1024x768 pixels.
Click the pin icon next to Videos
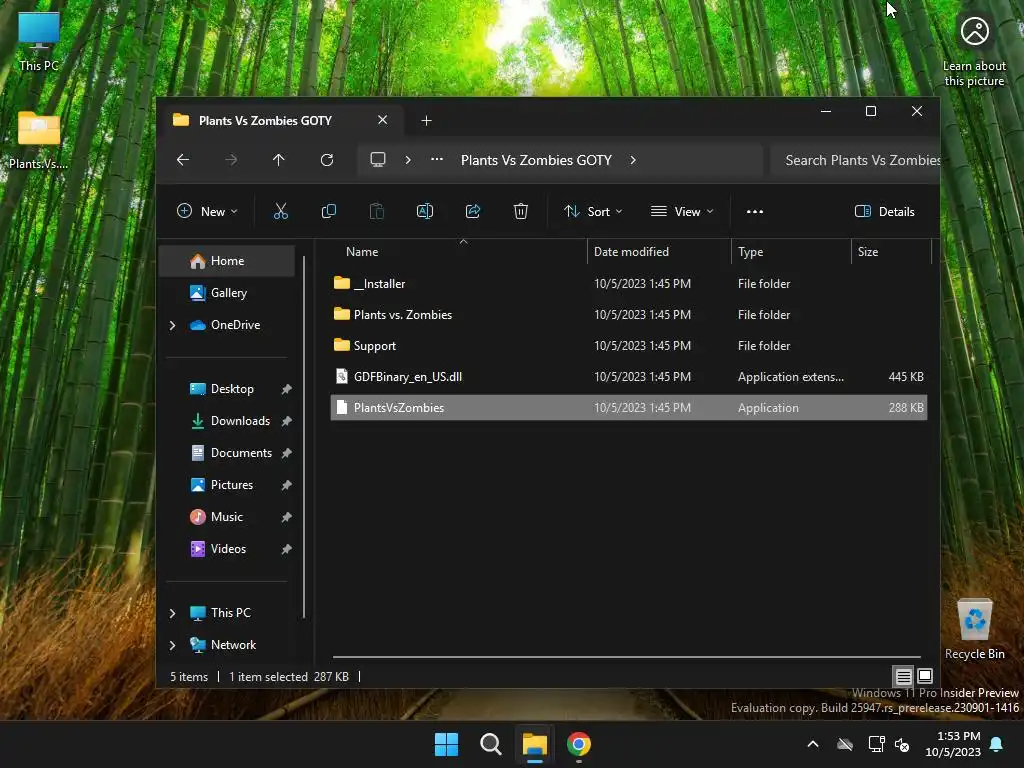[286, 549]
